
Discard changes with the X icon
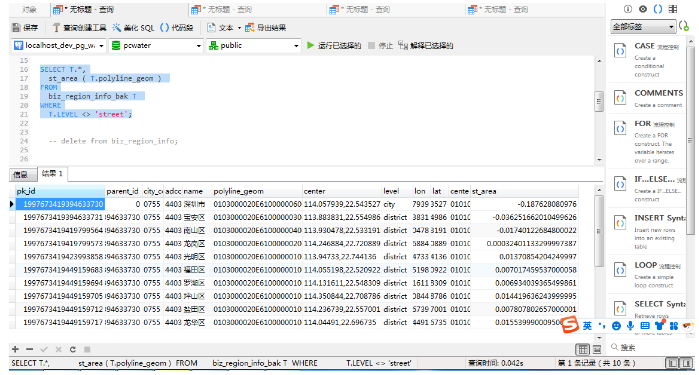point(58,349)
